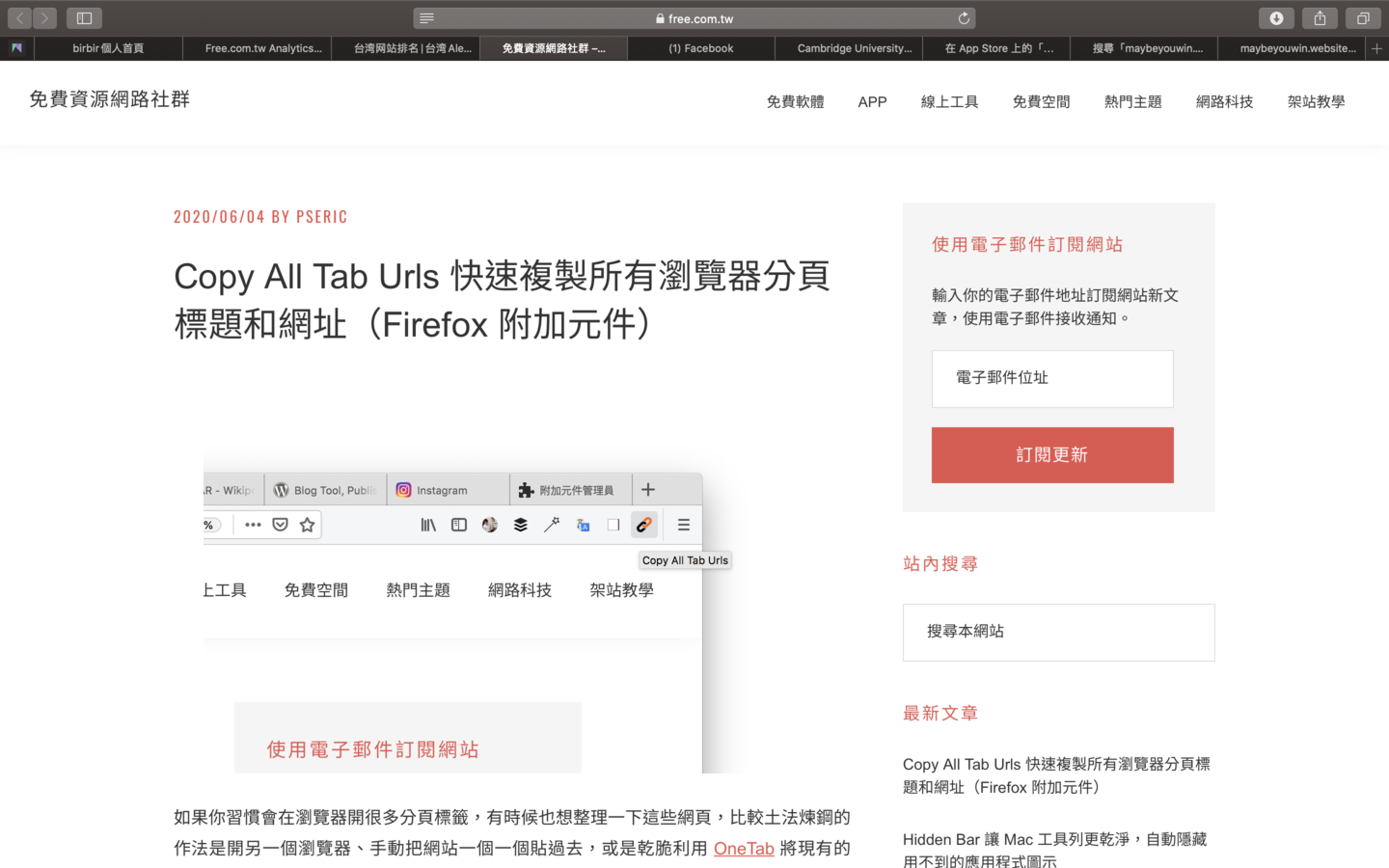This screenshot has width=1389, height=868.
Task: Click the free.com.tw address bar
Action: 694,18
